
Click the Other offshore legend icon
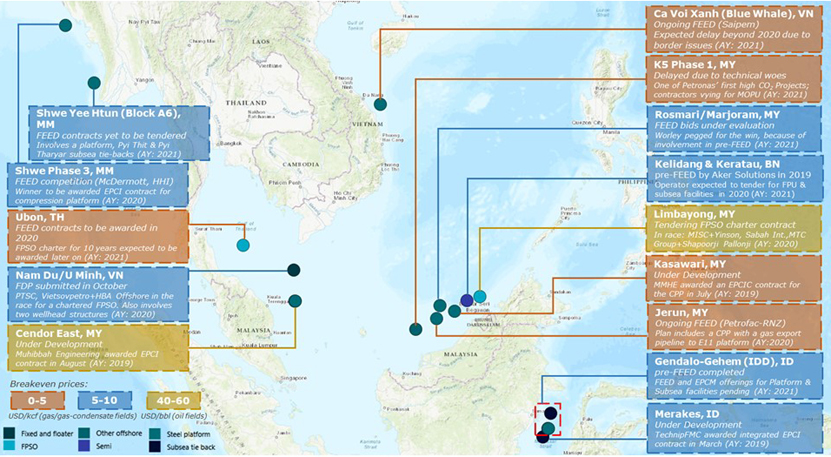[84, 433]
